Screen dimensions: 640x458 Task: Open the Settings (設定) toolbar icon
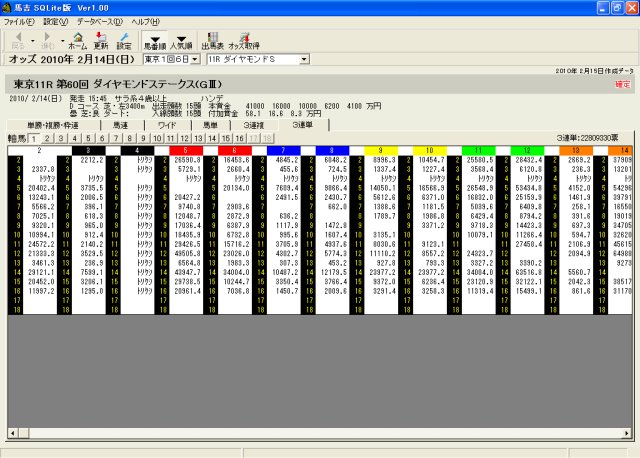124,41
